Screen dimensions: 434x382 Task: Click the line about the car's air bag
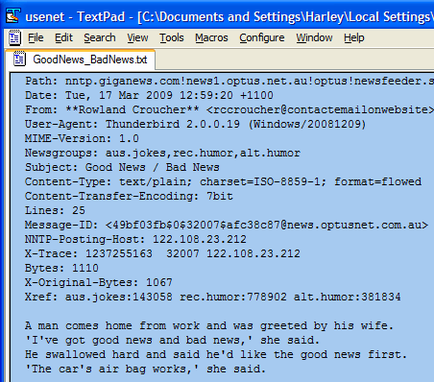145,369
